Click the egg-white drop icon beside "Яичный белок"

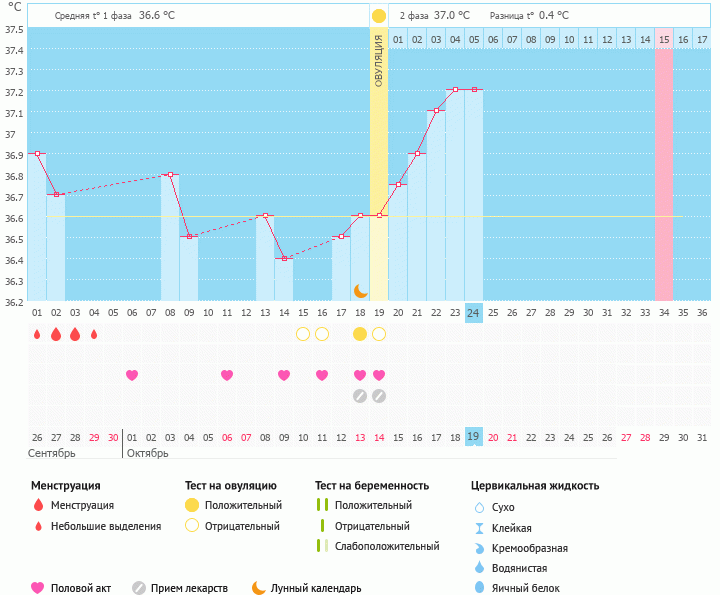click(x=480, y=588)
